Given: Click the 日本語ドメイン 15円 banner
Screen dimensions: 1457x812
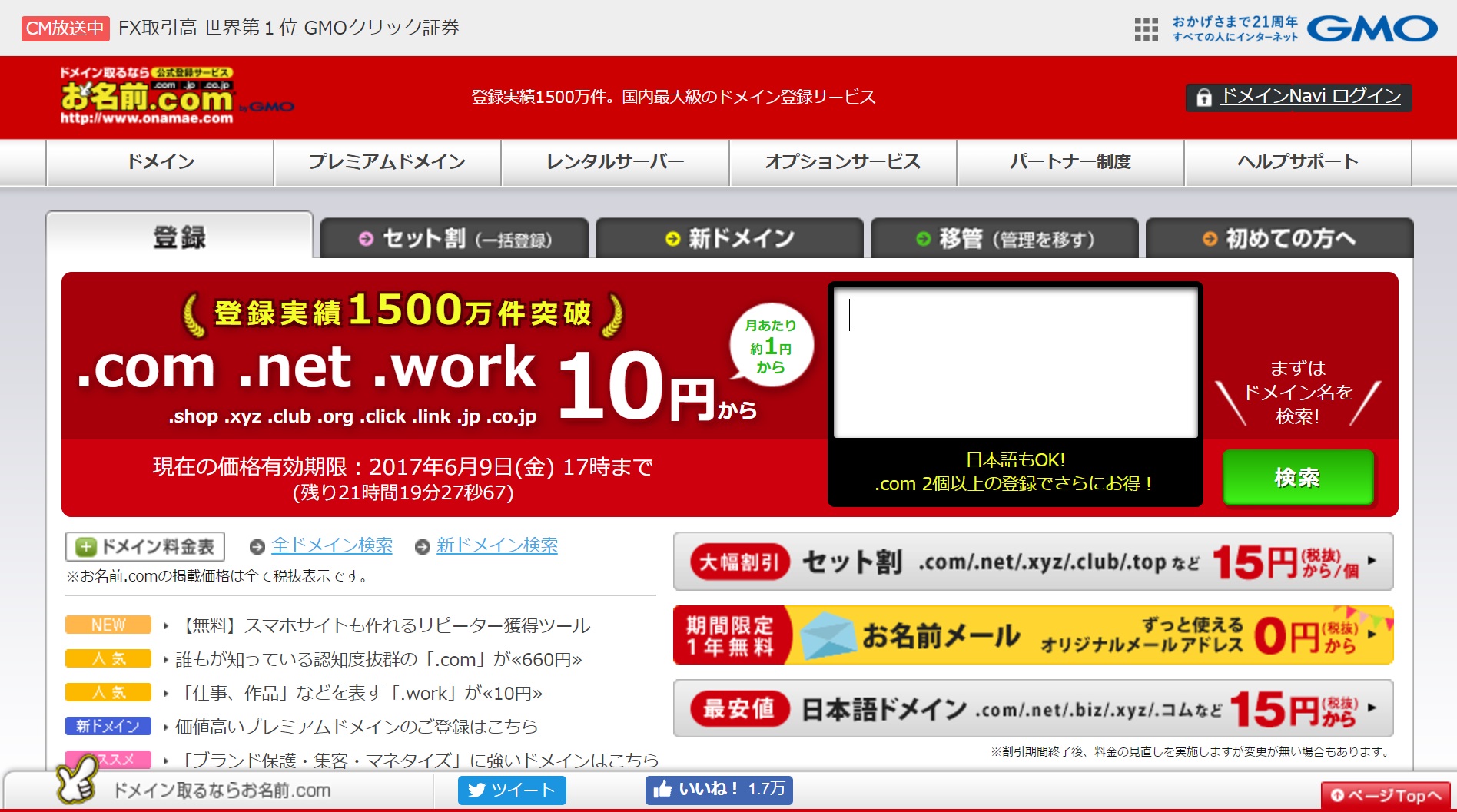Looking at the screenshot, I should (1033, 708).
